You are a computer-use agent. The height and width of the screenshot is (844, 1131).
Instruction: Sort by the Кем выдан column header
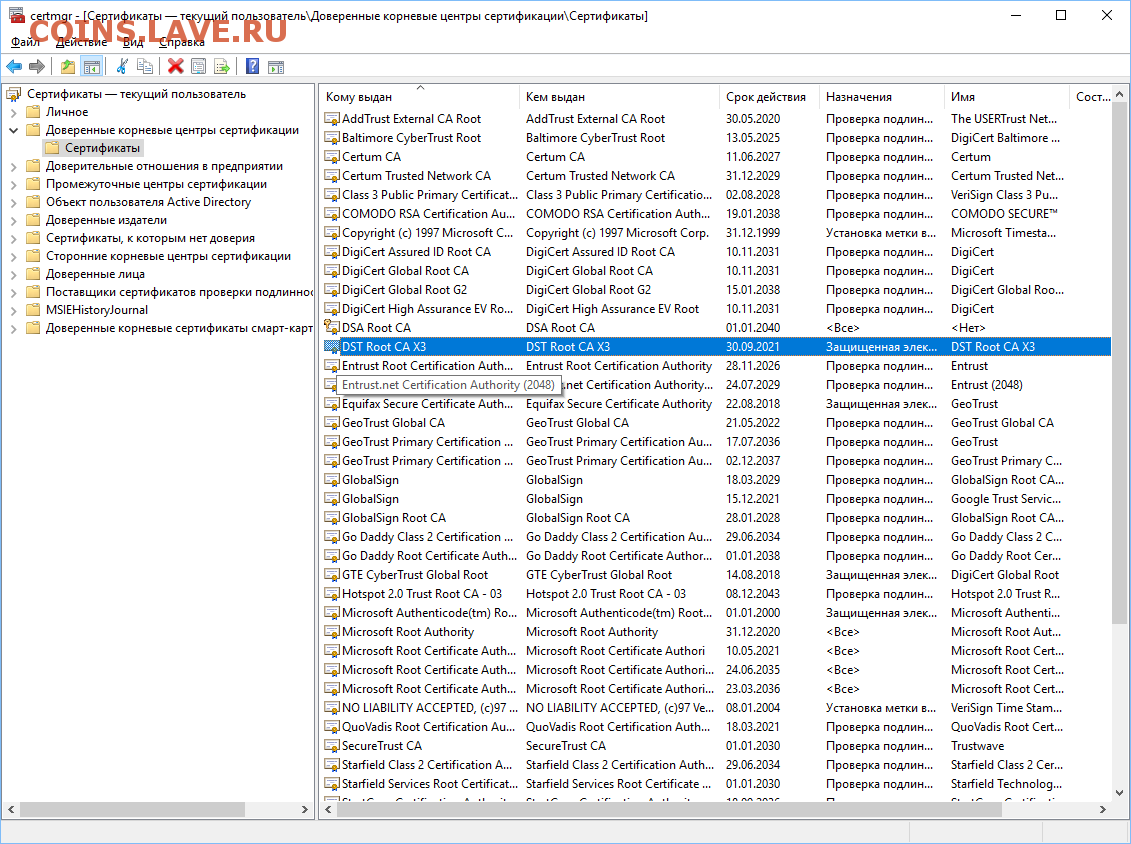click(x=619, y=97)
